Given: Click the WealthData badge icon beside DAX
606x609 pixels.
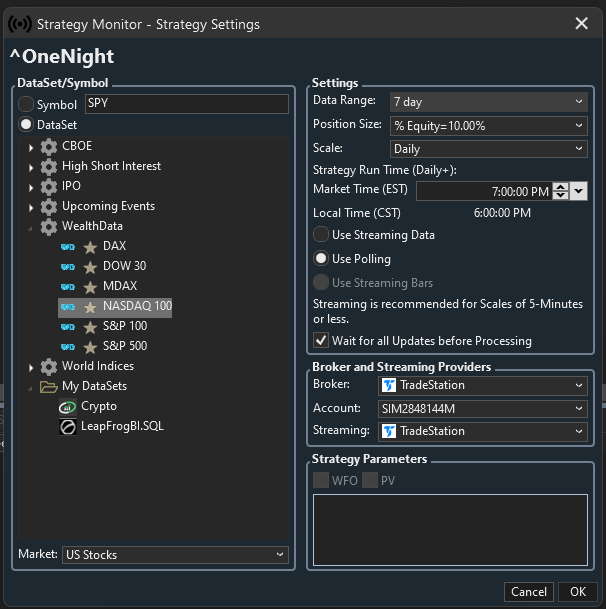Looking at the screenshot, I should point(68,247).
